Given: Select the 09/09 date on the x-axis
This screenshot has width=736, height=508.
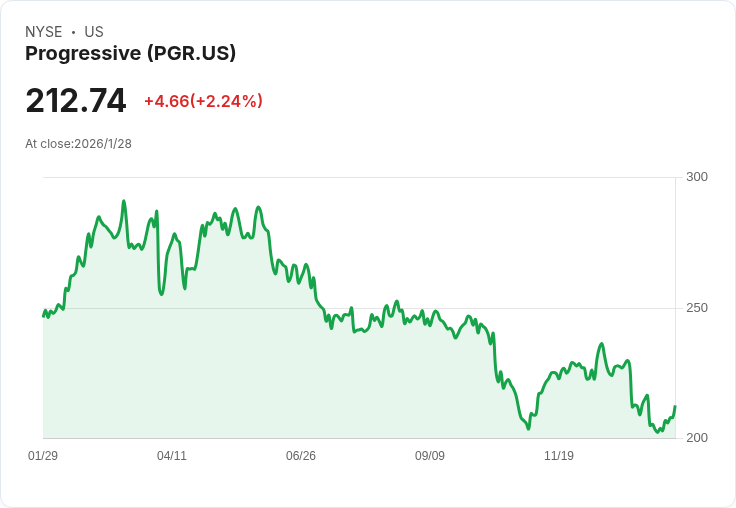Looking at the screenshot, I should pyautogui.click(x=430, y=456).
